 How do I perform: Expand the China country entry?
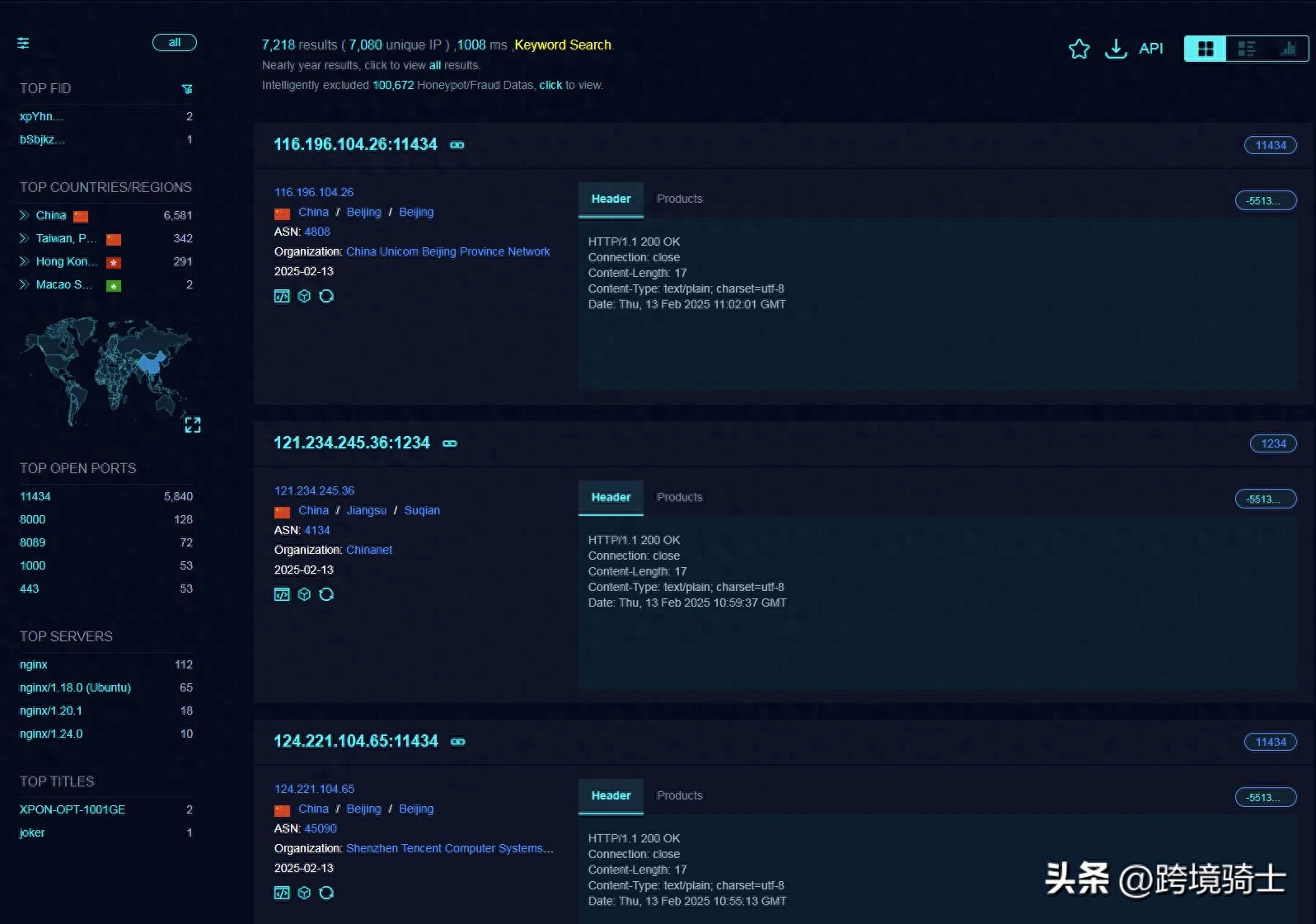coord(25,215)
